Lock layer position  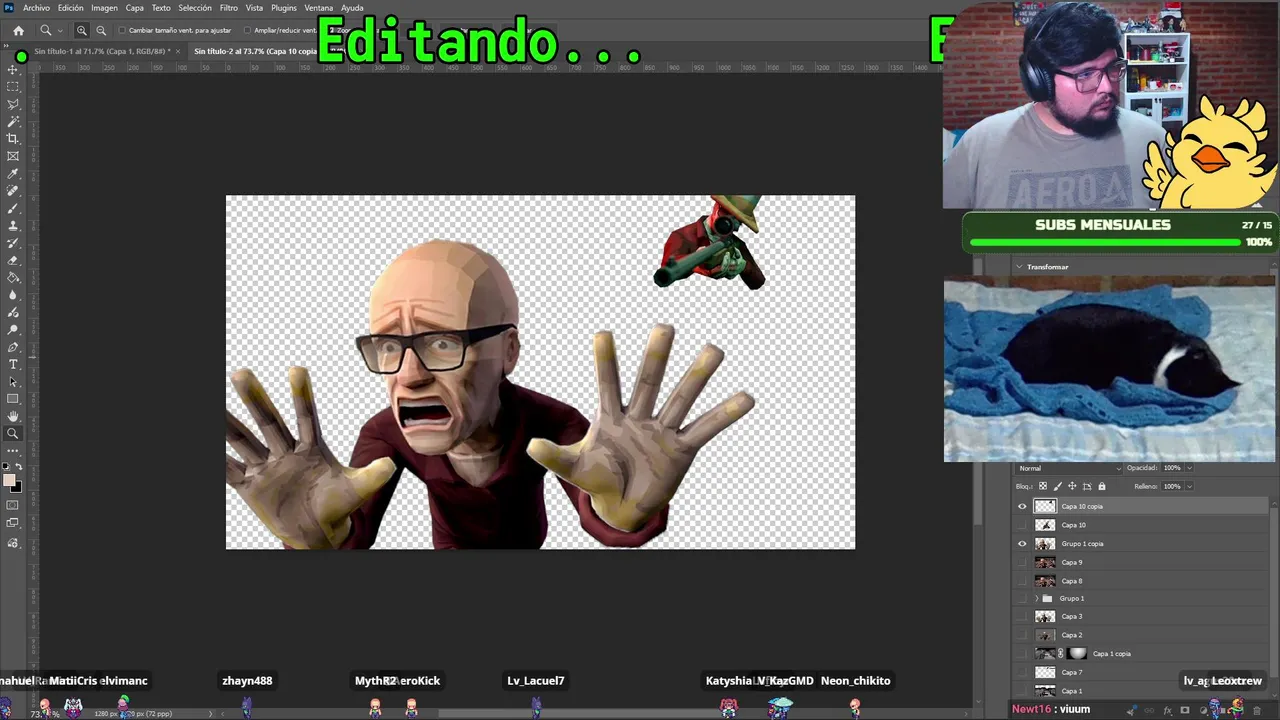click(1072, 486)
